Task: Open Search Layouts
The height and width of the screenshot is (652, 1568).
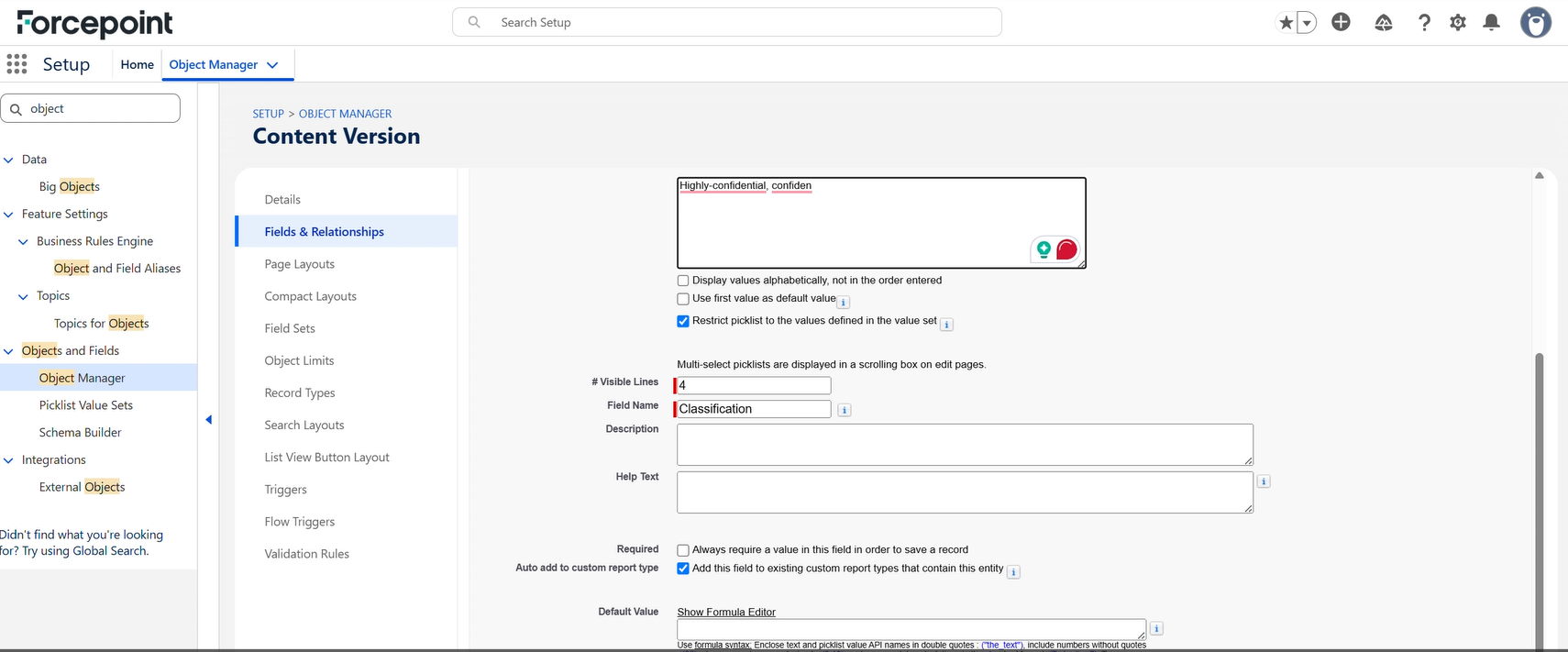Action: pyautogui.click(x=304, y=425)
